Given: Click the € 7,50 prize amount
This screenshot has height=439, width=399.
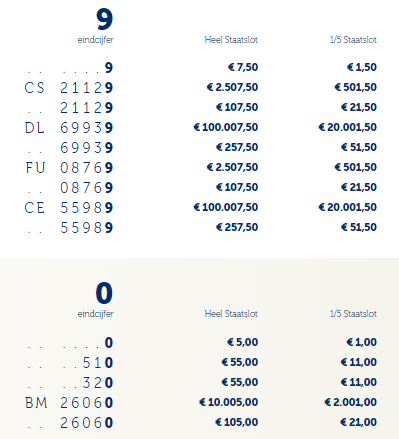Looking at the screenshot, I should tap(243, 67).
